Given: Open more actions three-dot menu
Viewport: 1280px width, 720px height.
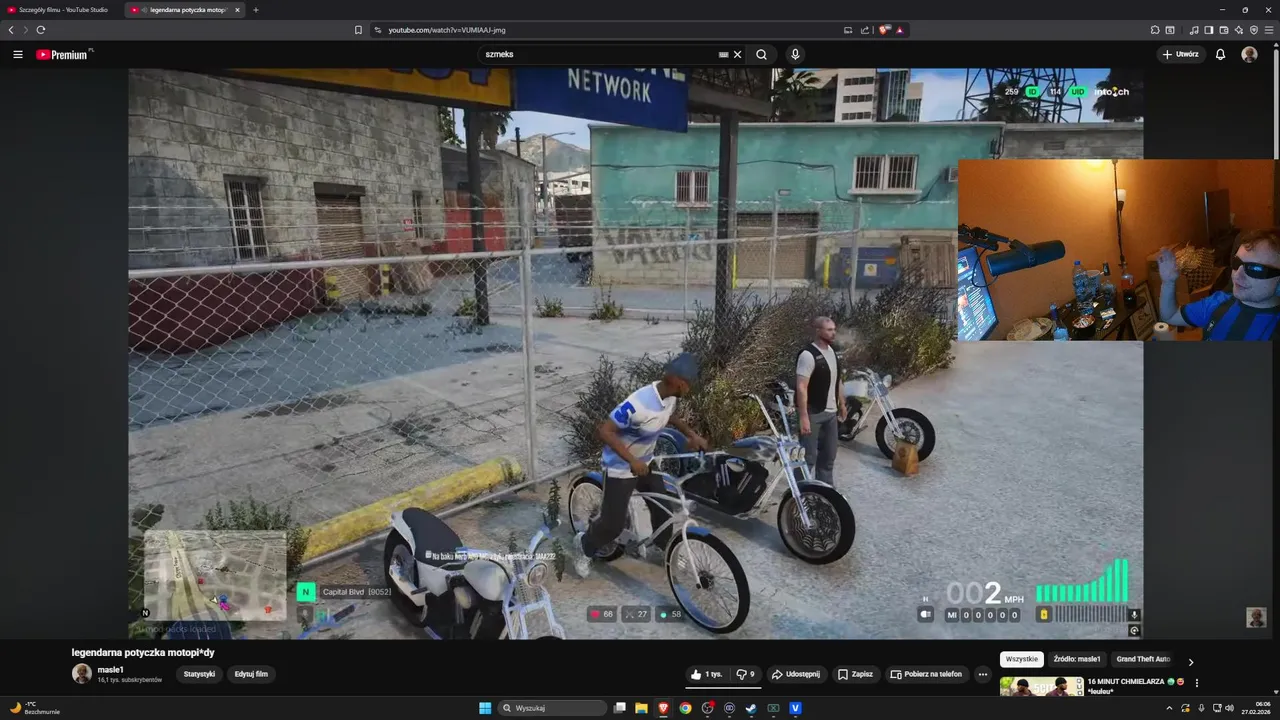Looking at the screenshot, I should tap(983, 674).
